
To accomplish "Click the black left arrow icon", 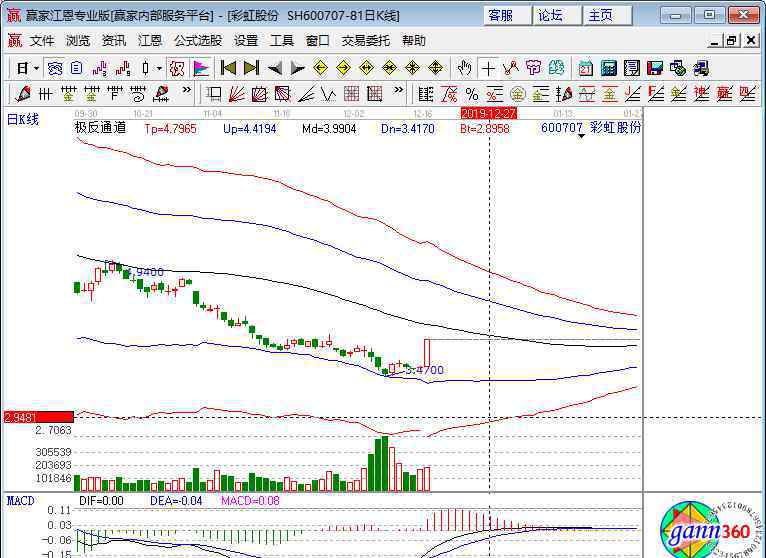I will [275, 68].
